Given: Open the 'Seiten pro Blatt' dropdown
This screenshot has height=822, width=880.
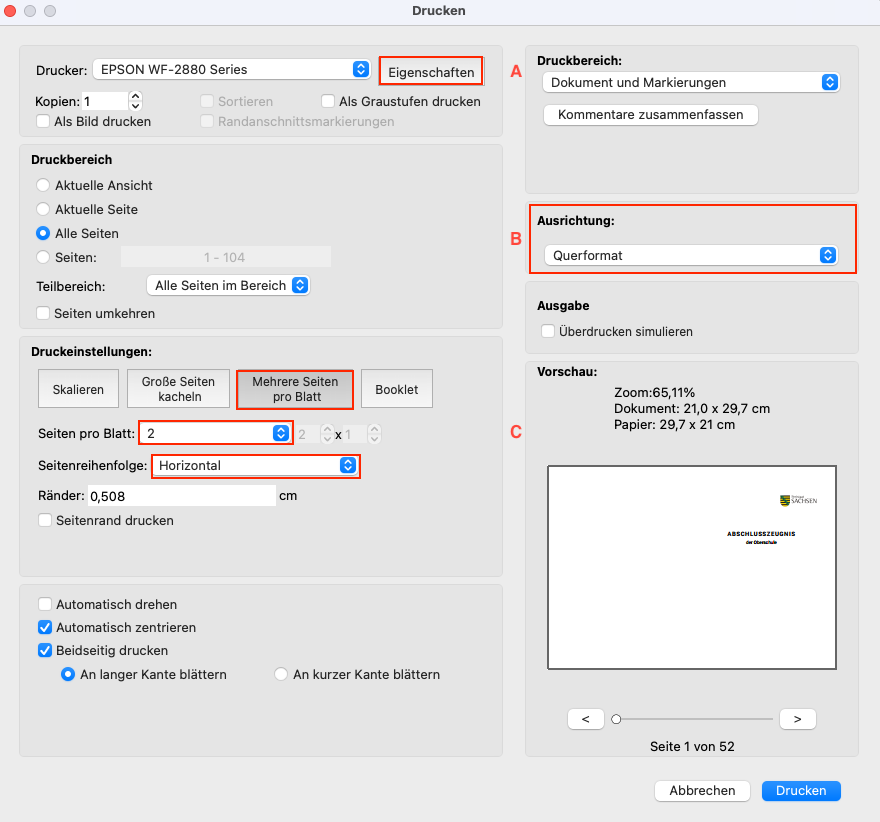Looking at the screenshot, I should pyautogui.click(x=215, y=433).
